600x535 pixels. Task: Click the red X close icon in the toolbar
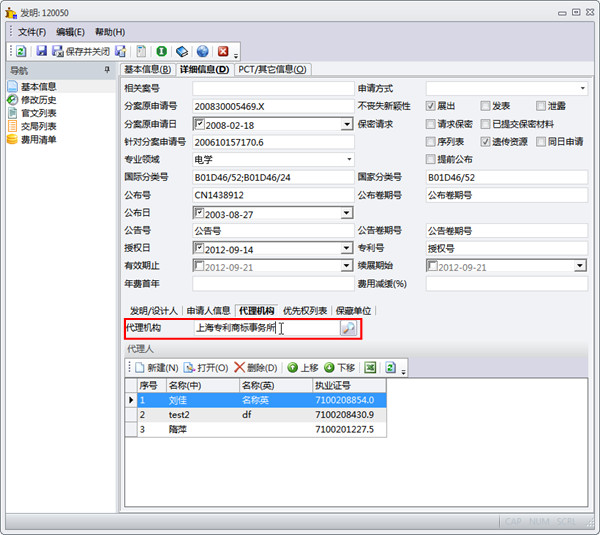(x=223, y=51)
